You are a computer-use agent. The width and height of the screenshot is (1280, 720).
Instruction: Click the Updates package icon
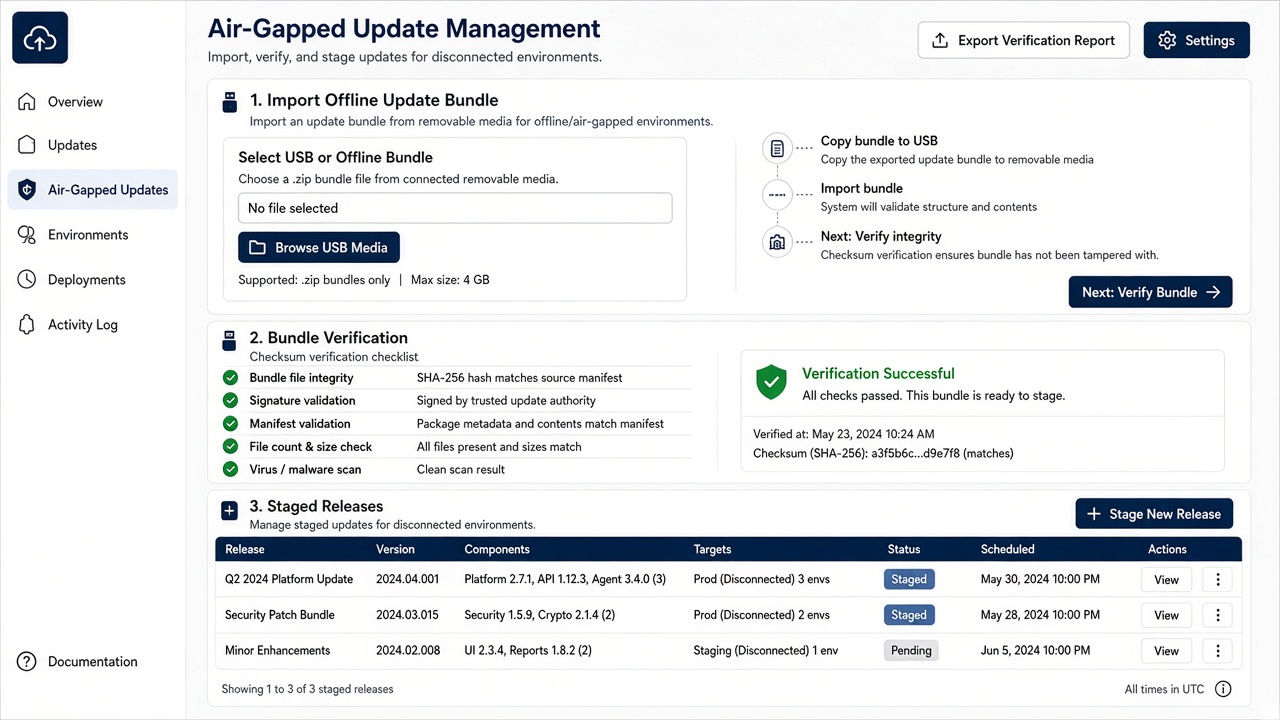pos(27,145)
